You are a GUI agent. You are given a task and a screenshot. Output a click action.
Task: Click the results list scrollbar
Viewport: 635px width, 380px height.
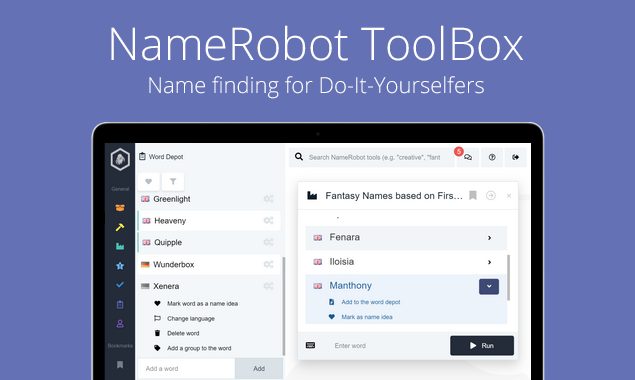[508, 278]
